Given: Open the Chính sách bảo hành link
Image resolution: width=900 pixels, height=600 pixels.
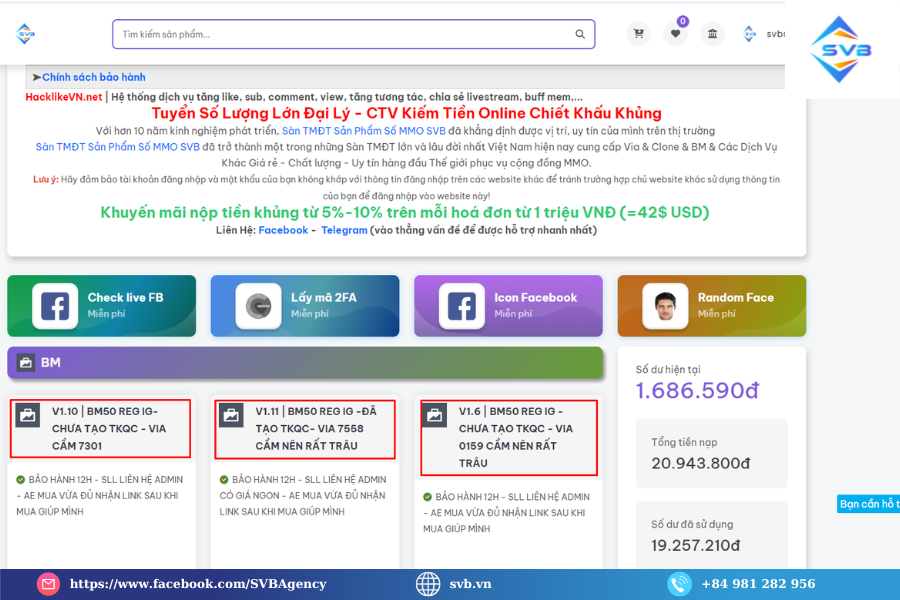Looking at the screenshot, I should point(94,77).
